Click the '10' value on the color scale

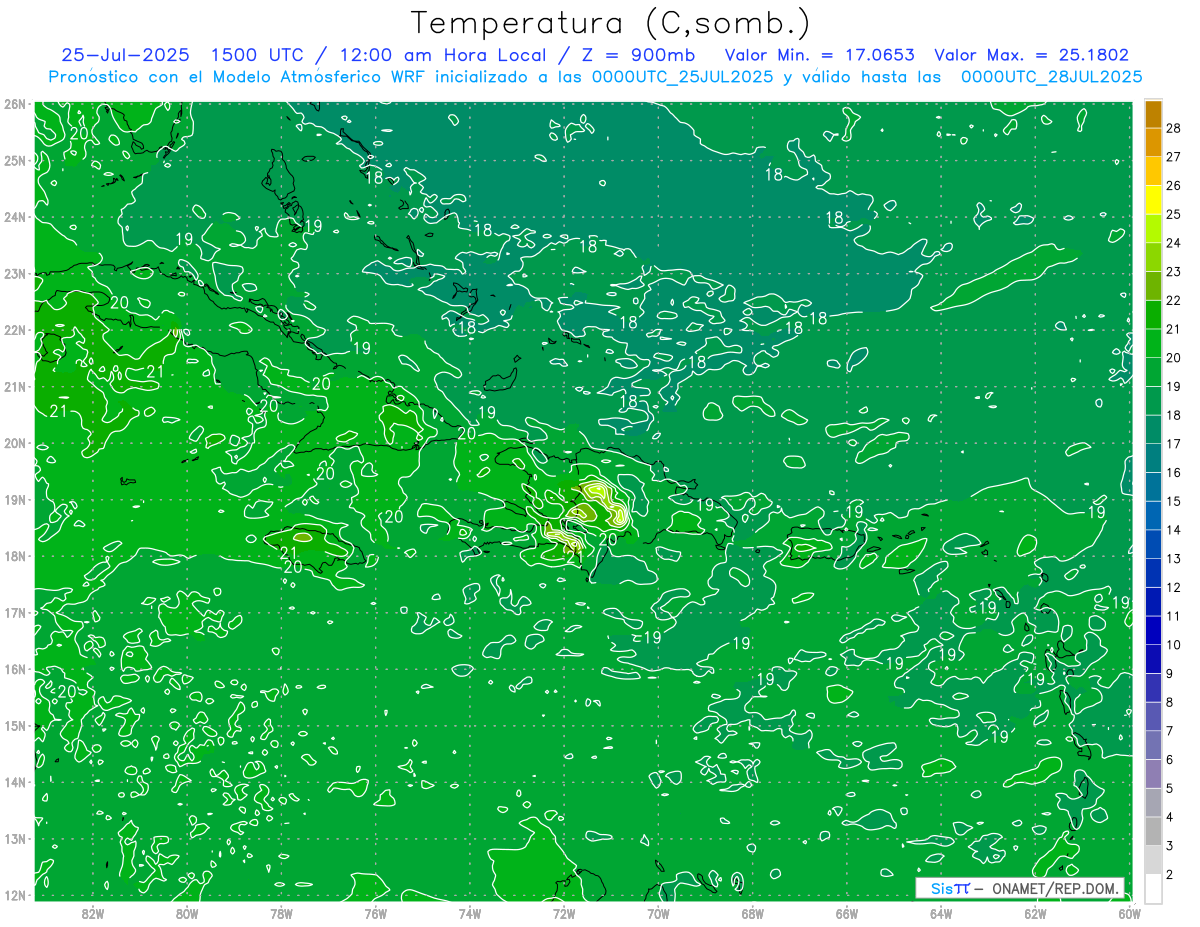pos(1173,645)
